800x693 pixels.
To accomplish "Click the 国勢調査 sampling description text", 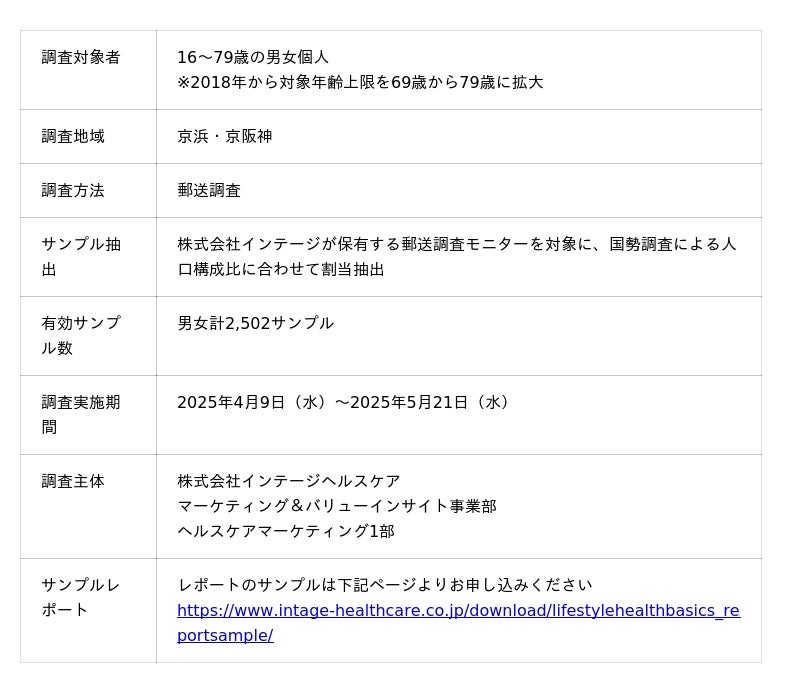I will 456,257.
